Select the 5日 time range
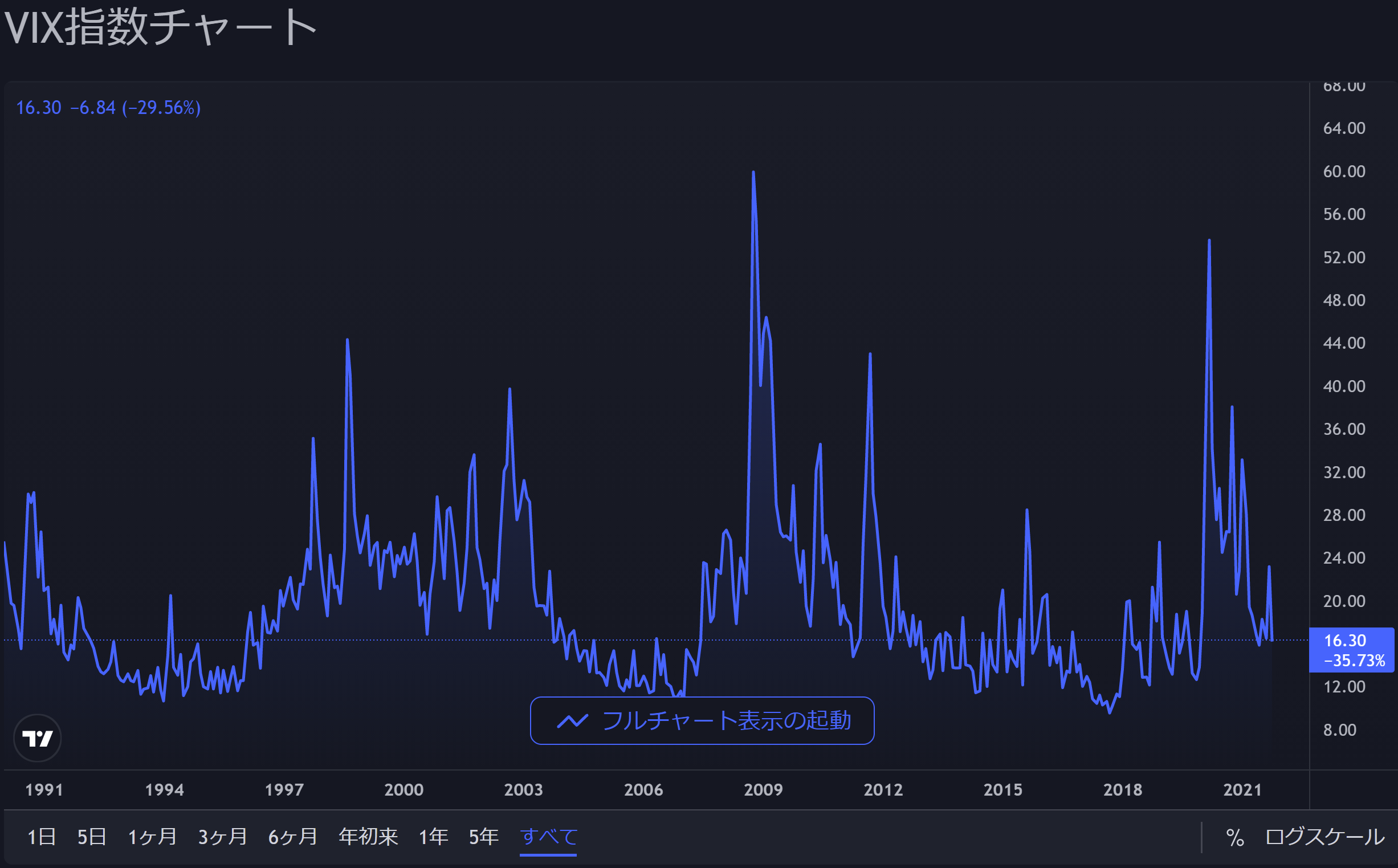This screenshot has height=868, width=1398. pos(92,837)
